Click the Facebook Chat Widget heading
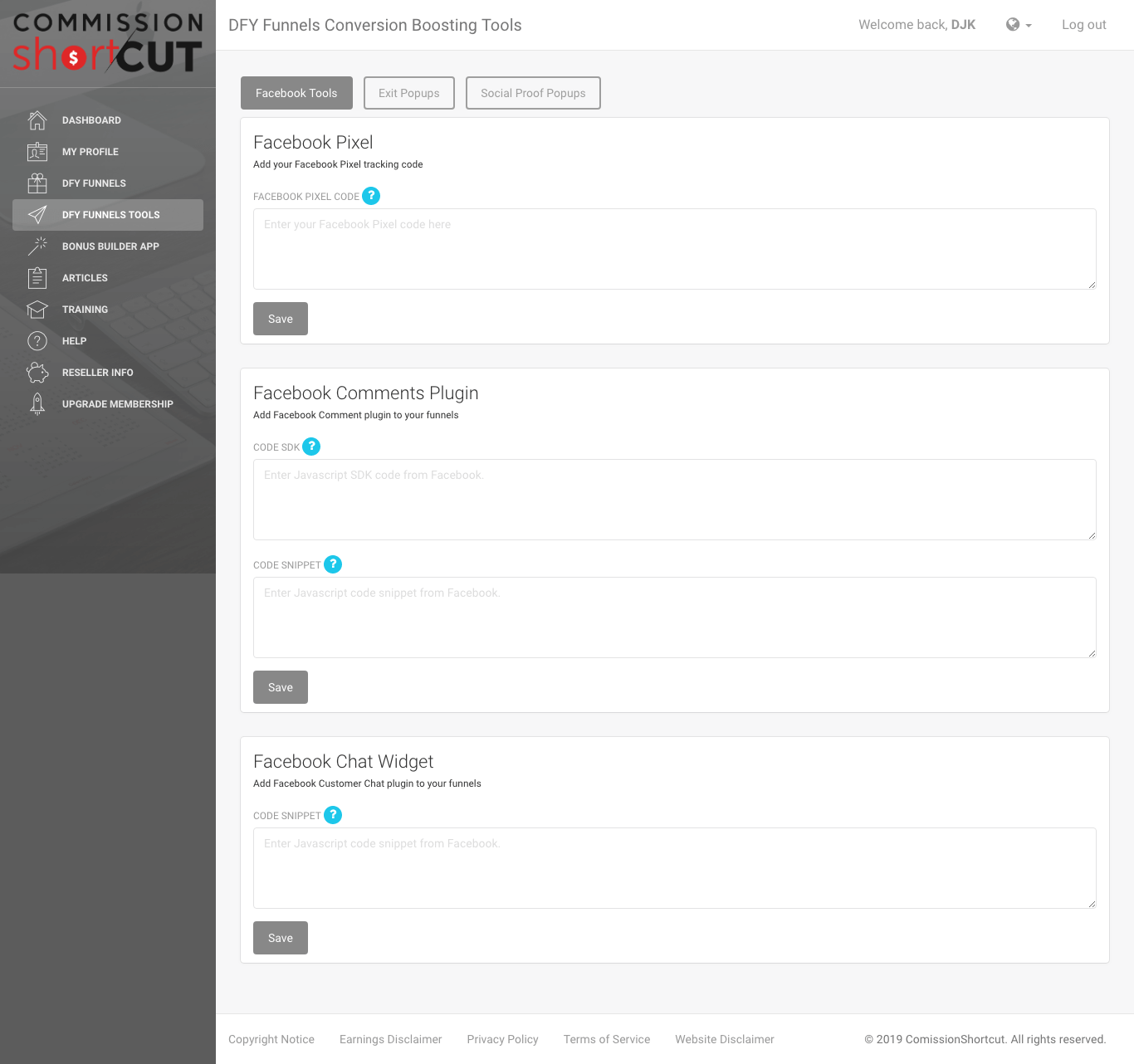The image size is (1134, 1064). pos(344,762)
